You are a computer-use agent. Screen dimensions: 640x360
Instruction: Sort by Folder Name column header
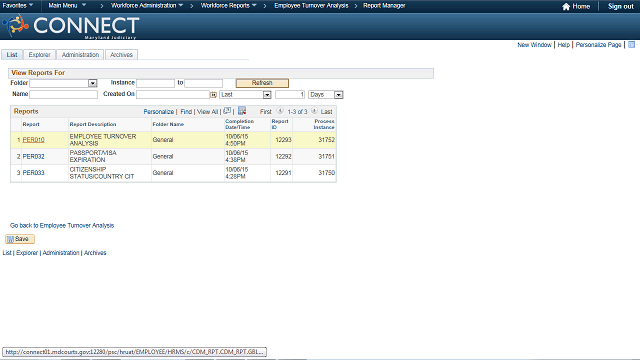(x=168, y=124)
